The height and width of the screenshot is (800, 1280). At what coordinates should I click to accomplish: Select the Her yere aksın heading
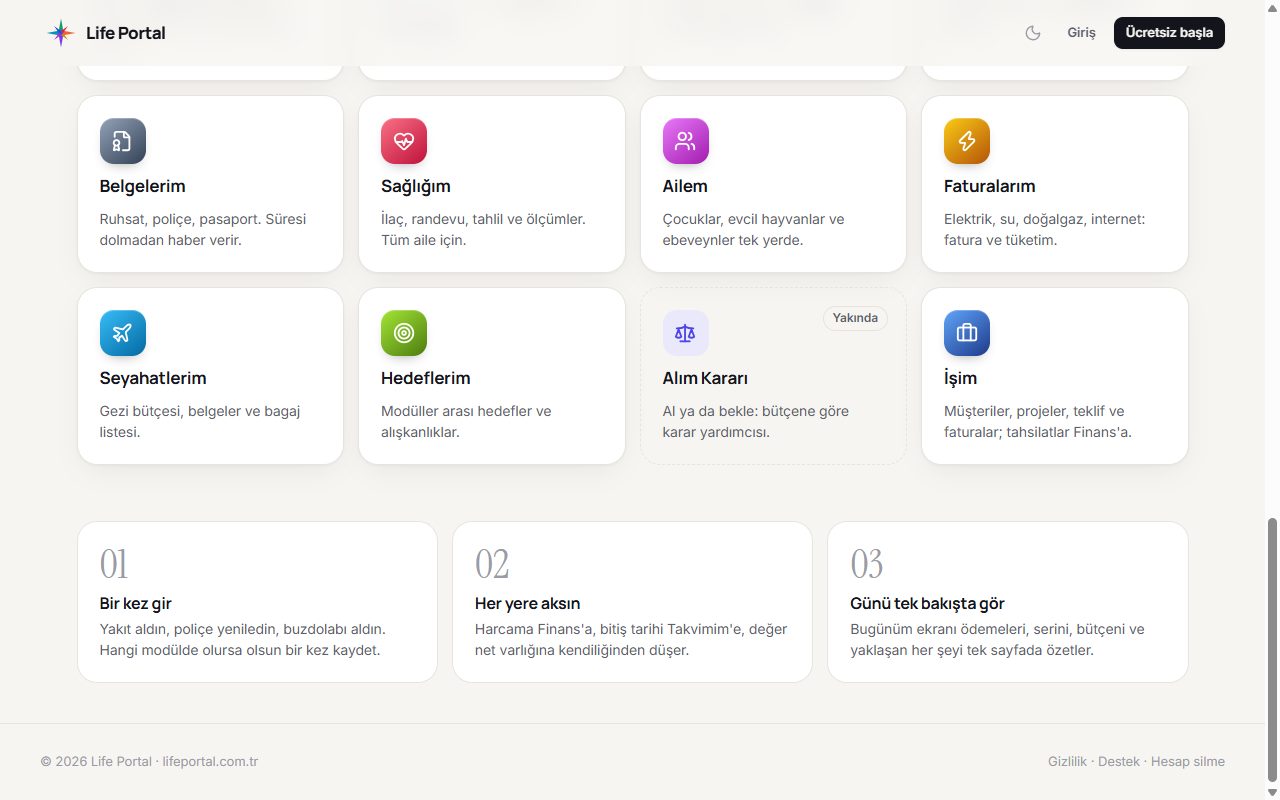[527, 604]
